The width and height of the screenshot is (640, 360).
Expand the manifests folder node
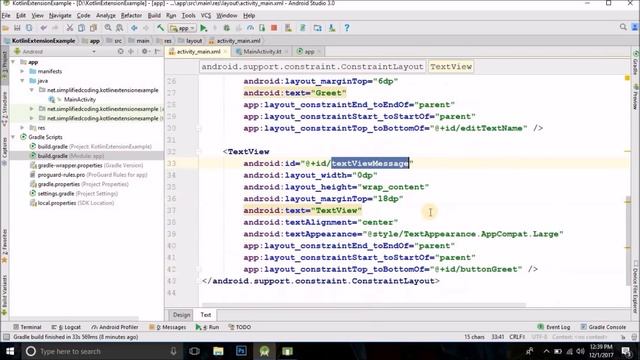(22, 71)
